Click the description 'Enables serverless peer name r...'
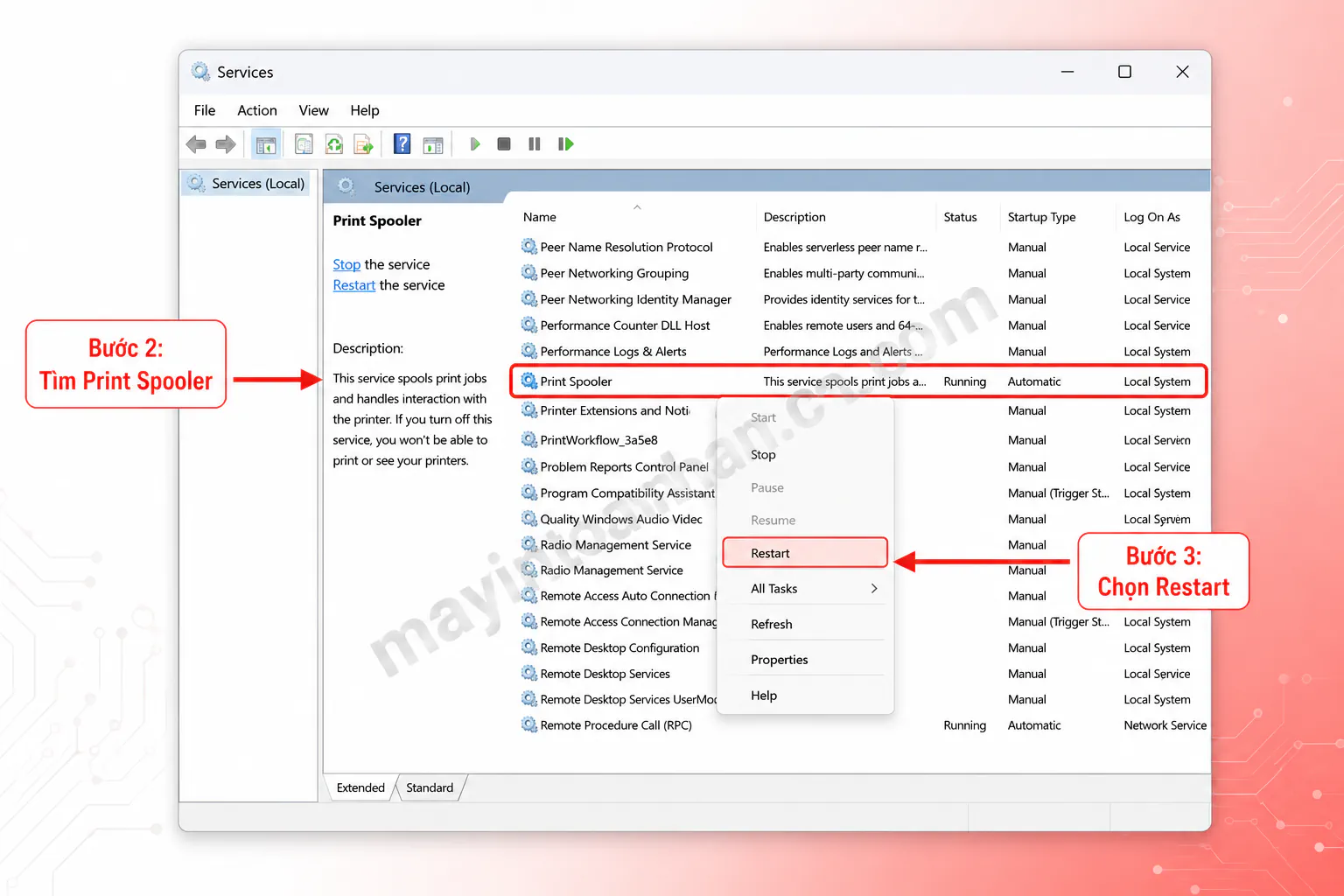1344x896 pixels. click(845, 248)
